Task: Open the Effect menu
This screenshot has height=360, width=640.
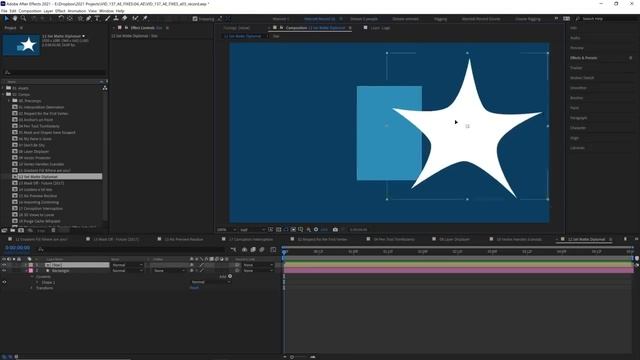Action: tap(60, 11)
